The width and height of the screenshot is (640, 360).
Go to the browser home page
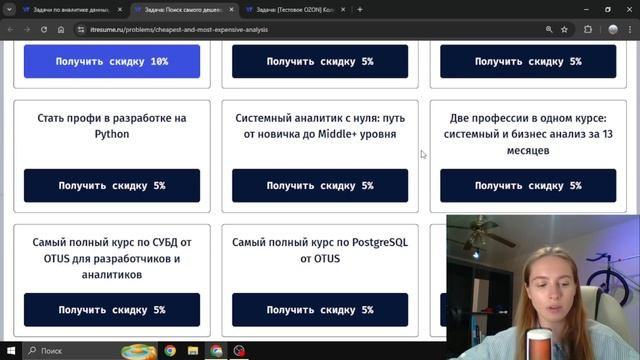pyautogui.click(x=61, y=29)
